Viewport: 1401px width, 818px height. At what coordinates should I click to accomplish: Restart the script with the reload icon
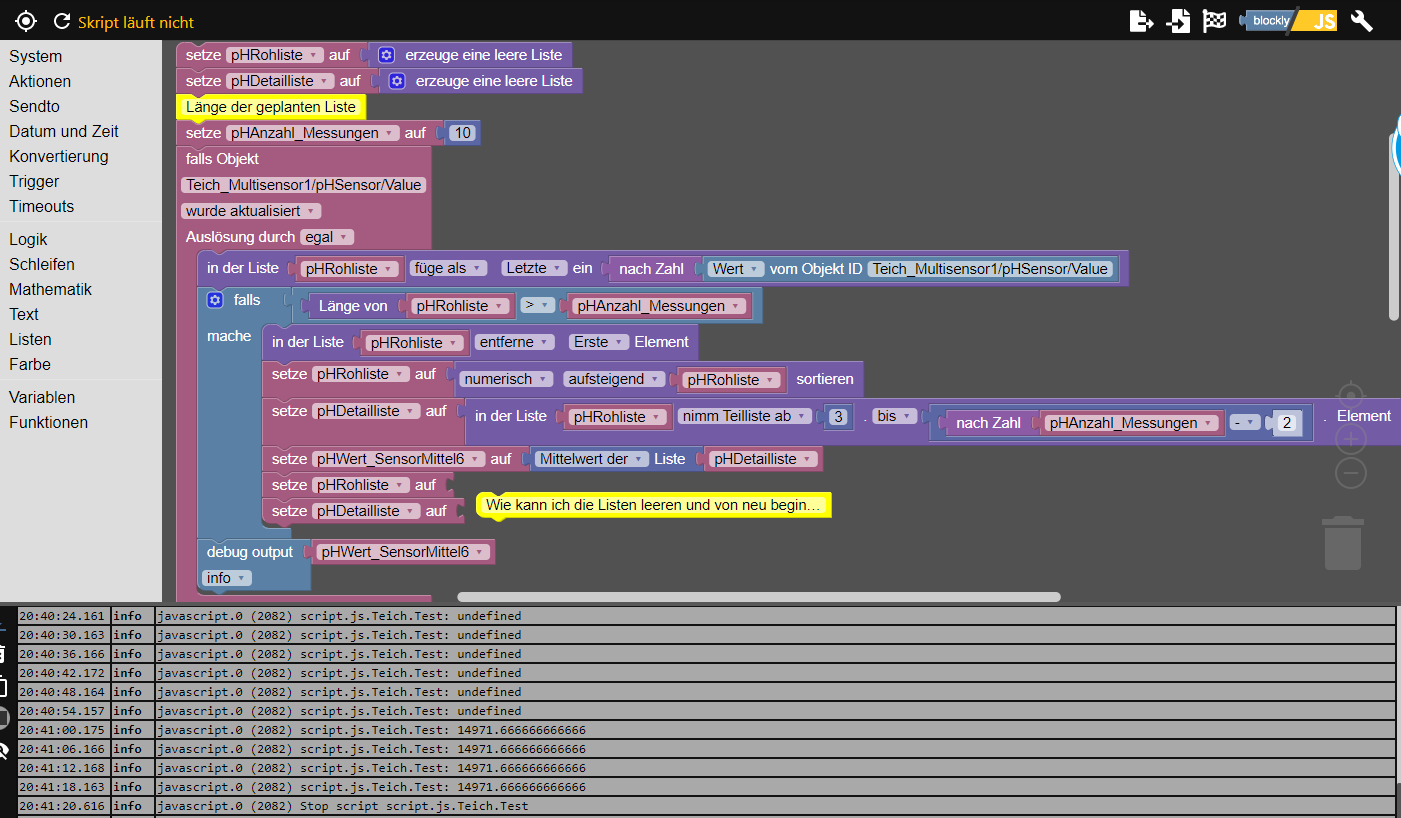click(x=62, y=21)
